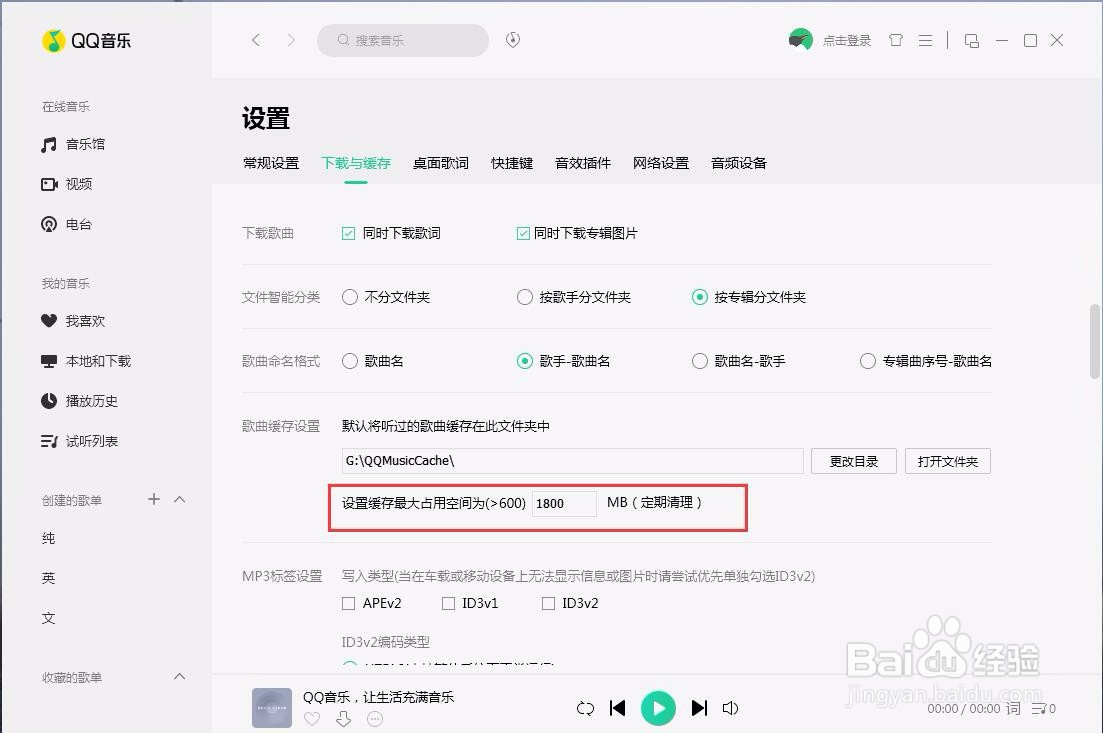Open the main menu hamburger icon
Screen dimensions: 1103x733
point(926,41)
